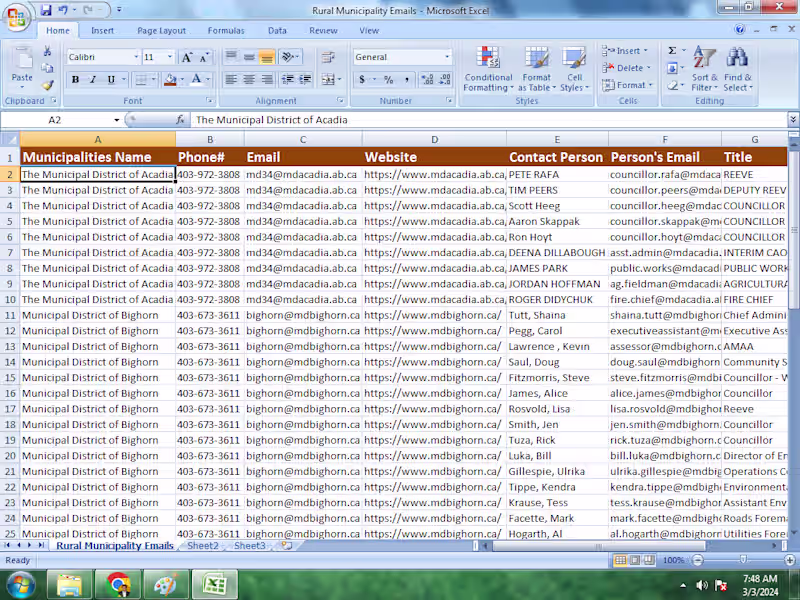Apply Comma Style

407,80
